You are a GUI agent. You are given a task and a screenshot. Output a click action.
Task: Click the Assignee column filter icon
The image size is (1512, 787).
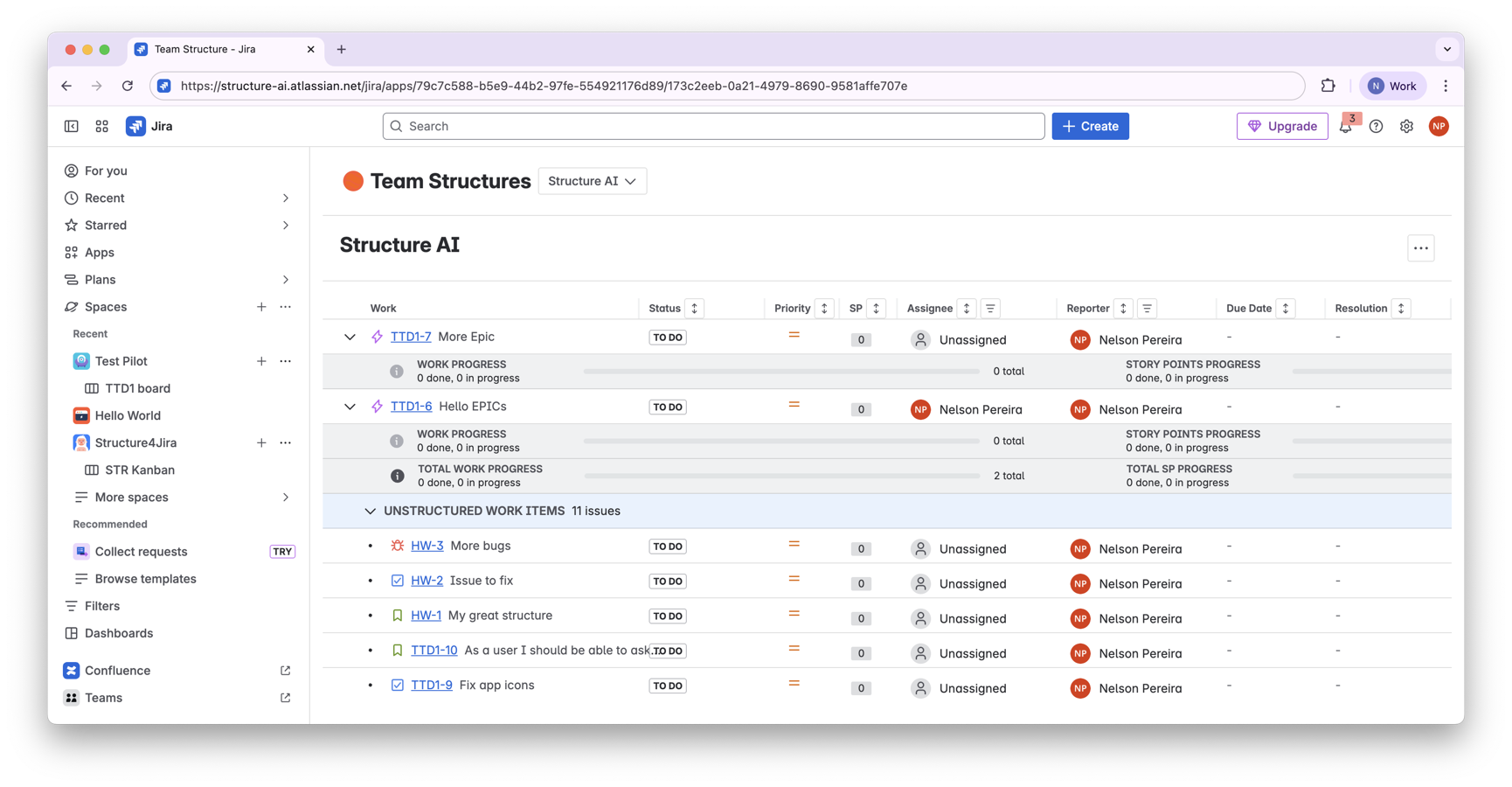(990, 309)
